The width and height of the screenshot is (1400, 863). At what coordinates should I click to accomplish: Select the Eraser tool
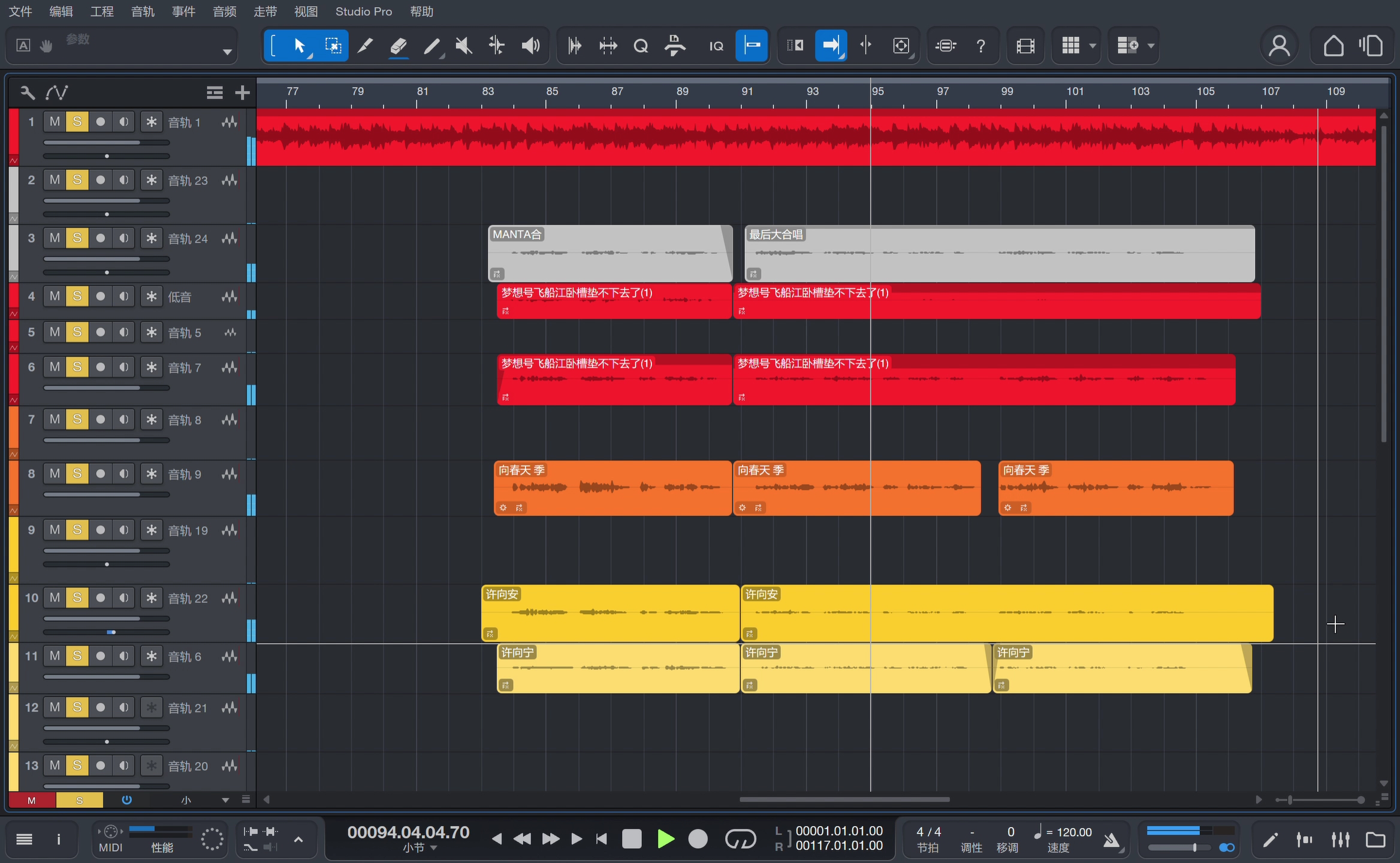398,46
